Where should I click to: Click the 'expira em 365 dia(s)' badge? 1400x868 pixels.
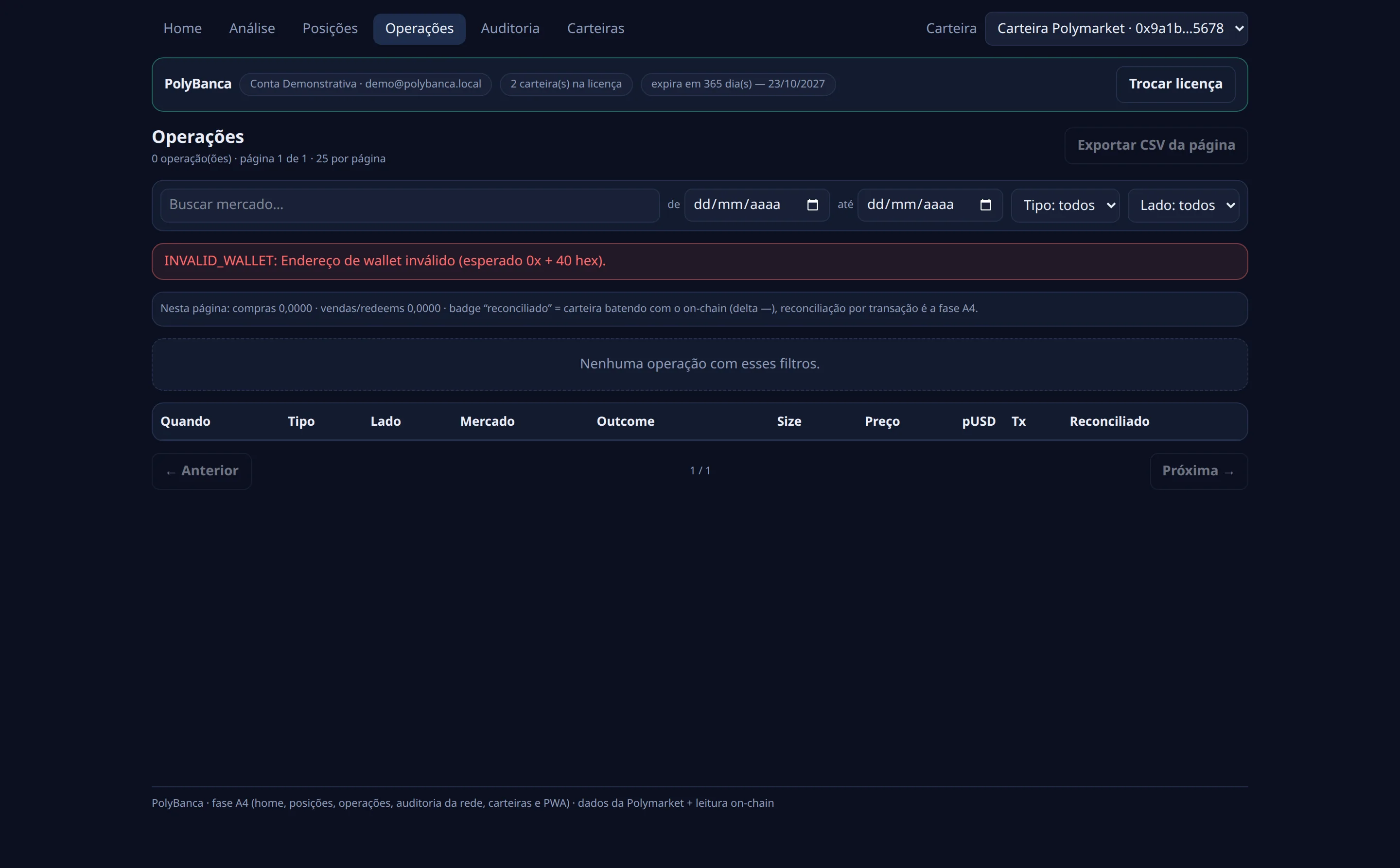coord(738,85)
